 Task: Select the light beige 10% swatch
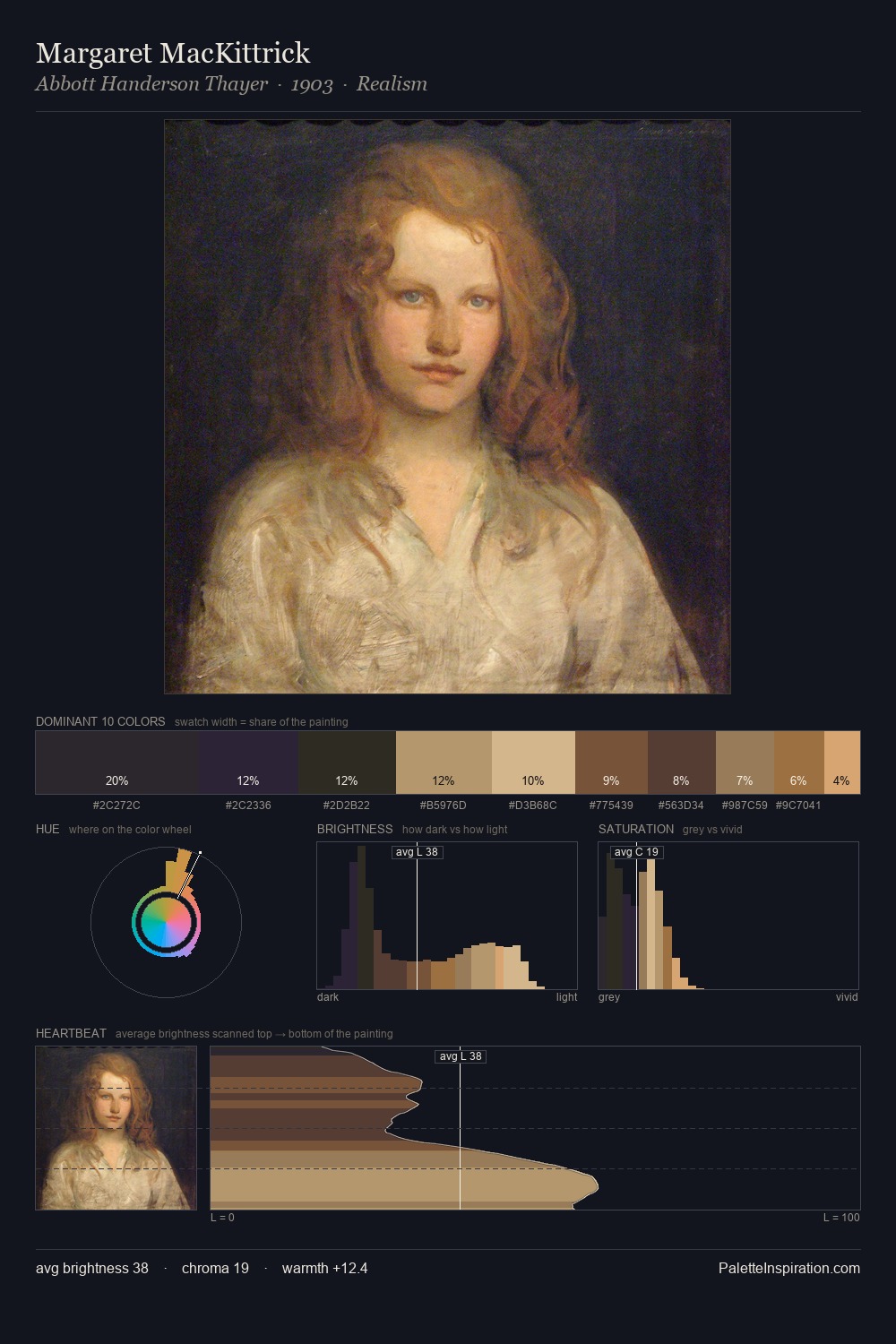point(533,762)
